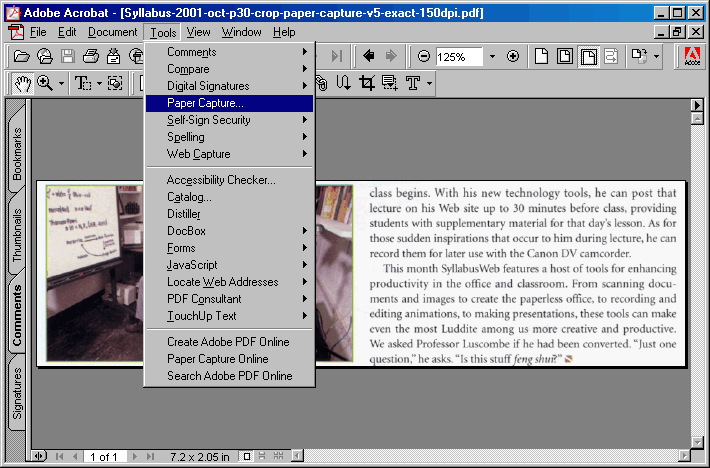The width and height of the screenshot is (710, 468).
Task: Click the Open file folder icon
Action: coord(21,56)
